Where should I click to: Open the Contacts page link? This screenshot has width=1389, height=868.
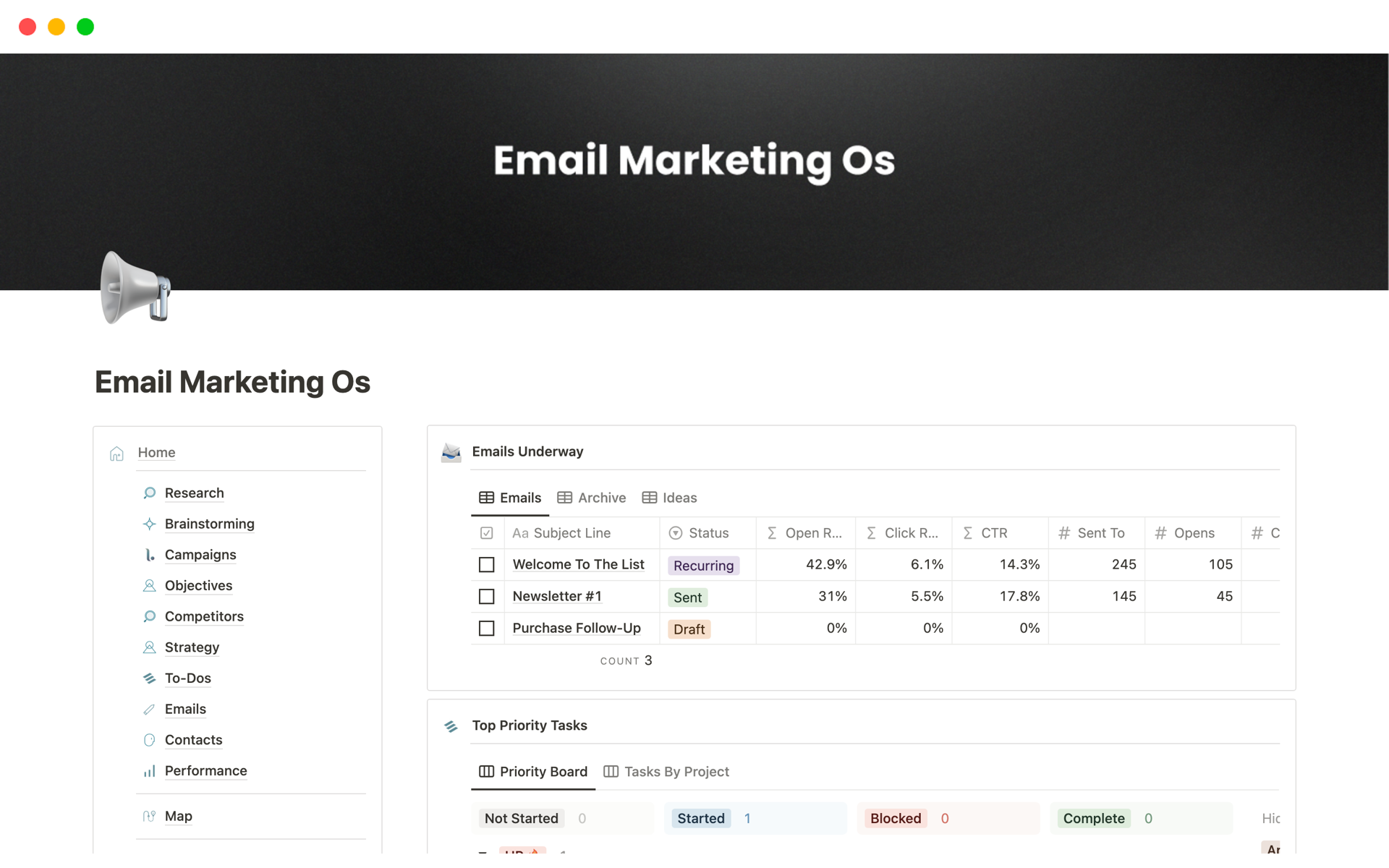coord(192,740)
